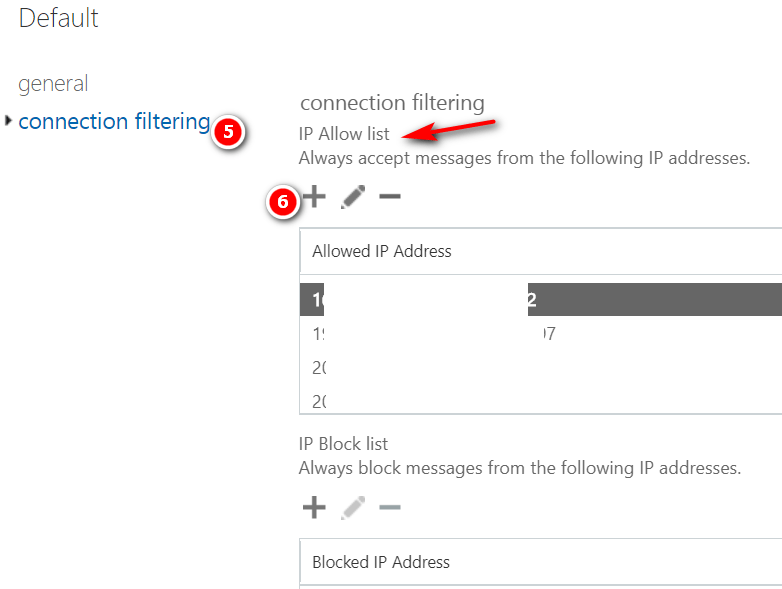Viewport: 782px width, 589px height.
Task: Sort by the Blocked IP Address column header
Action: click(x=381, y=562)
